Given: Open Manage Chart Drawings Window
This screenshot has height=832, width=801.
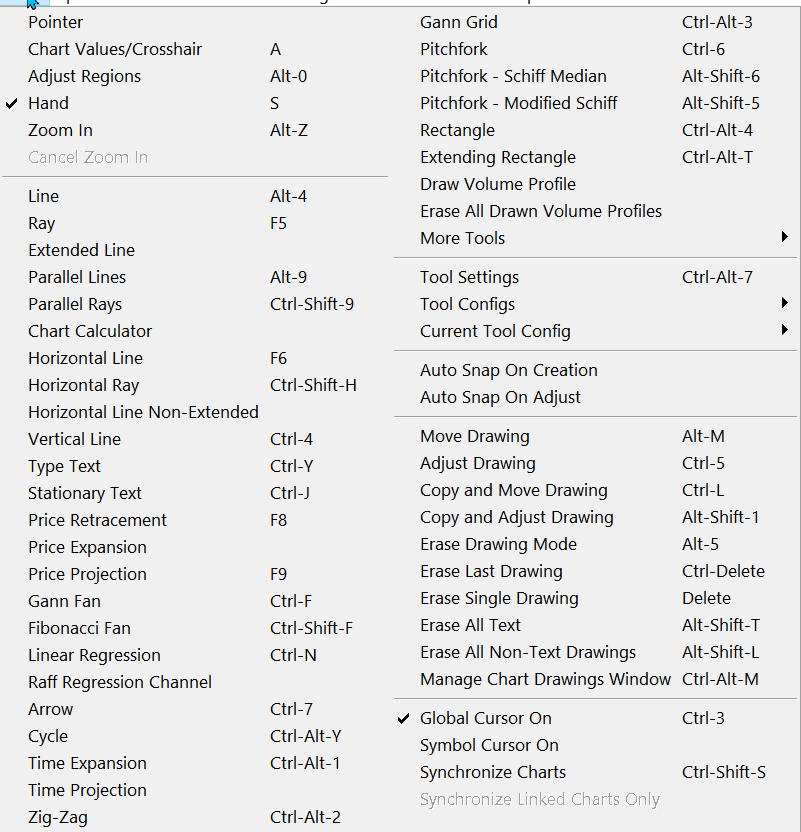Looking at the screenshot, I should click(545, 679).
